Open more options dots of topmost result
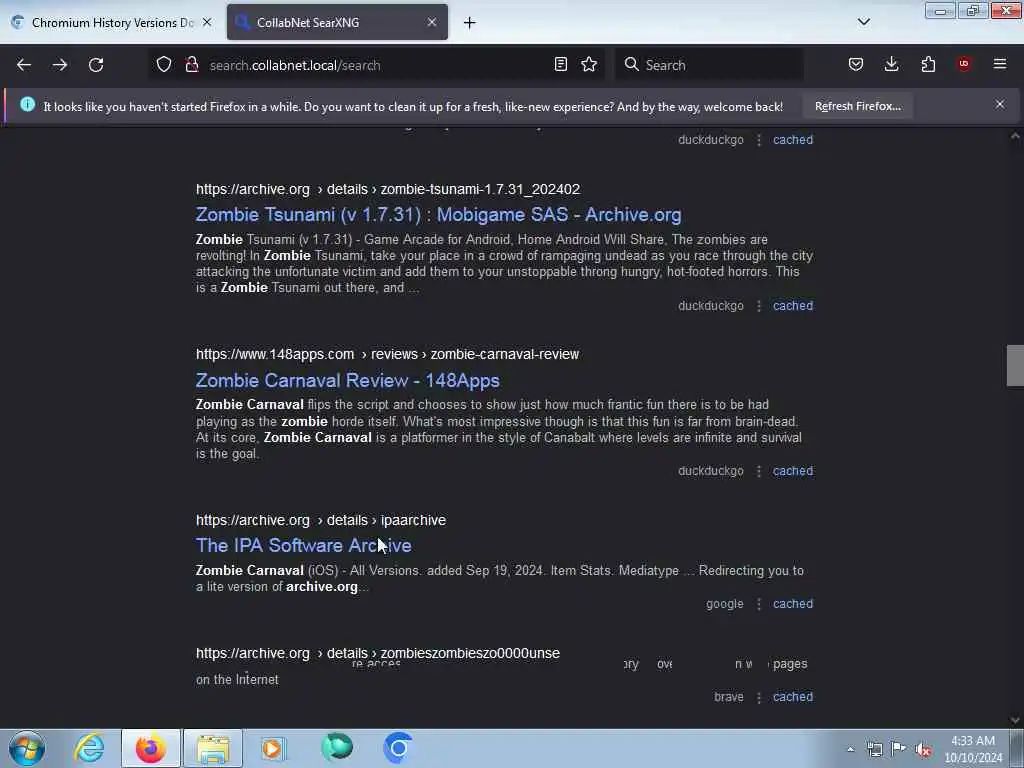Screen dimensions: 1024x768 (759, 140)
